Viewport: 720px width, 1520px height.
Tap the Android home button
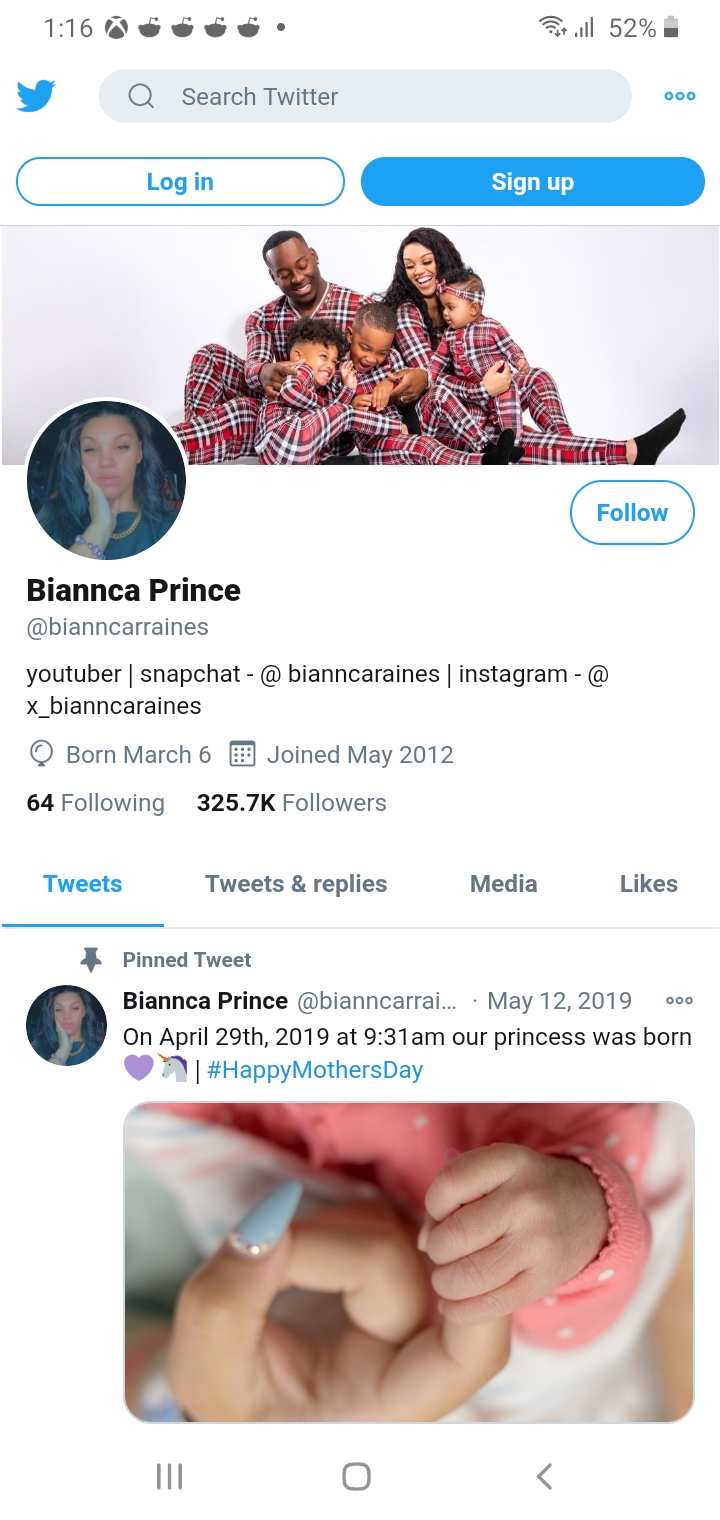point(357,1476)
